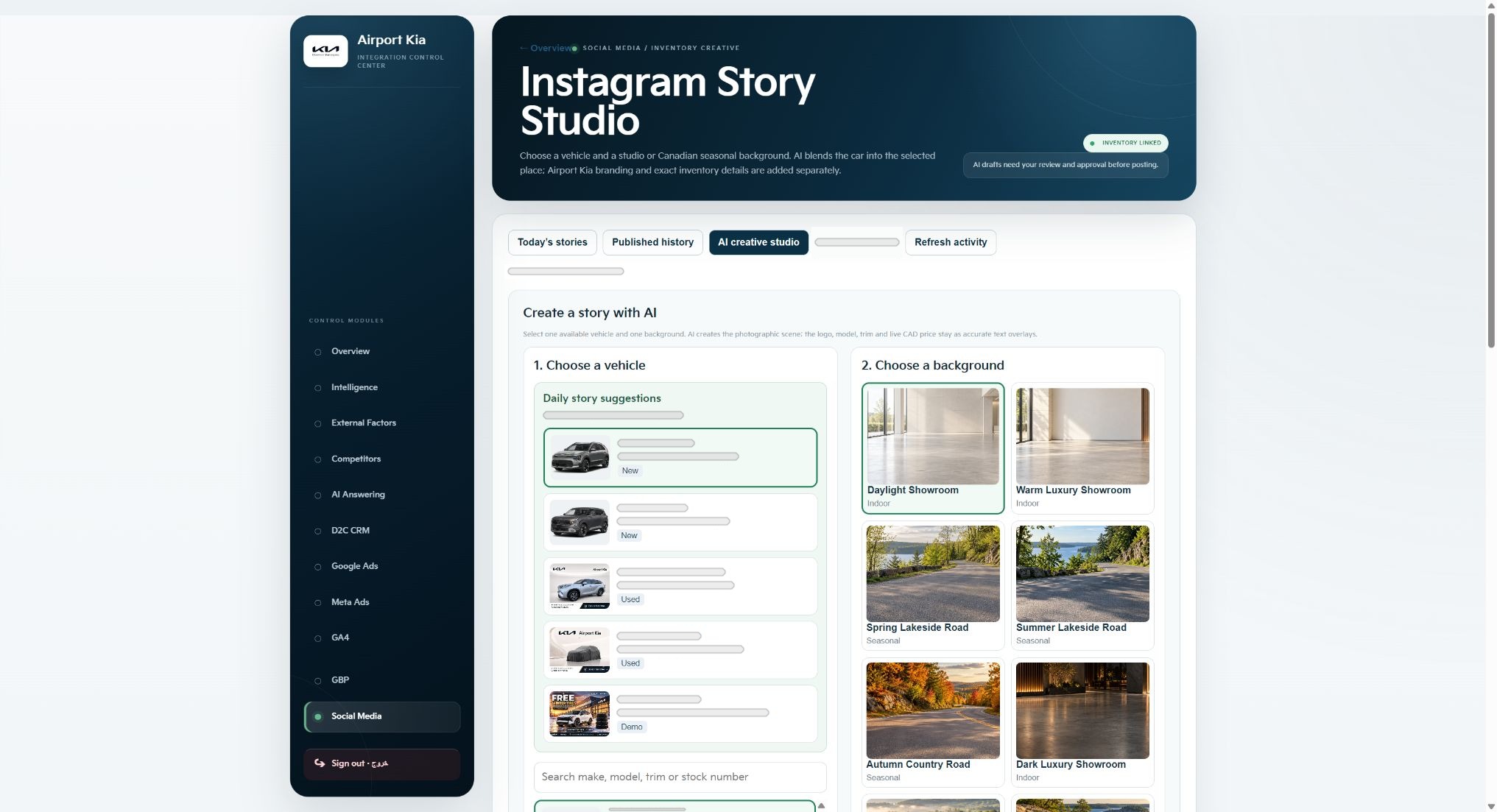
Task: Select Spring Lakeside Road background
Action: (x=933, y=585)
